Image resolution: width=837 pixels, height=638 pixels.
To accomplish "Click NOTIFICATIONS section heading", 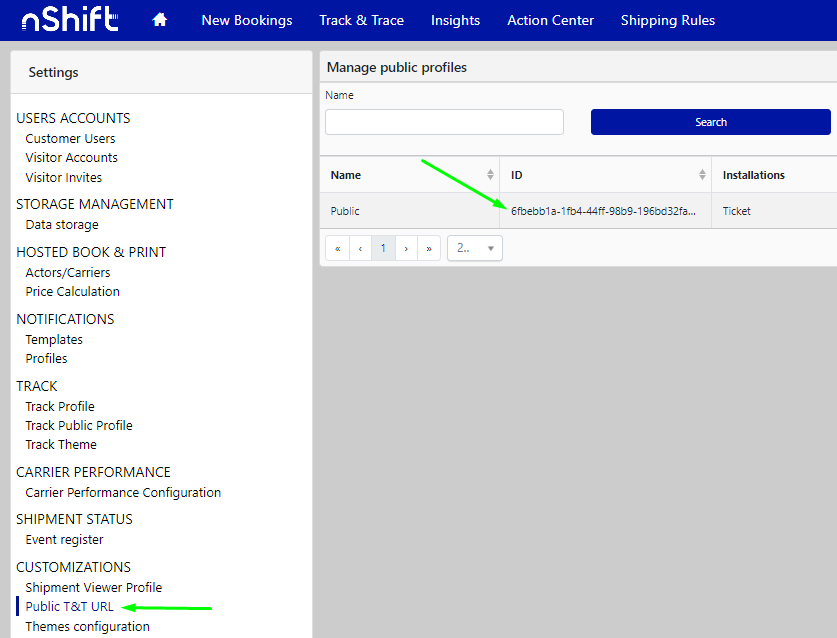I will [65, 319].
